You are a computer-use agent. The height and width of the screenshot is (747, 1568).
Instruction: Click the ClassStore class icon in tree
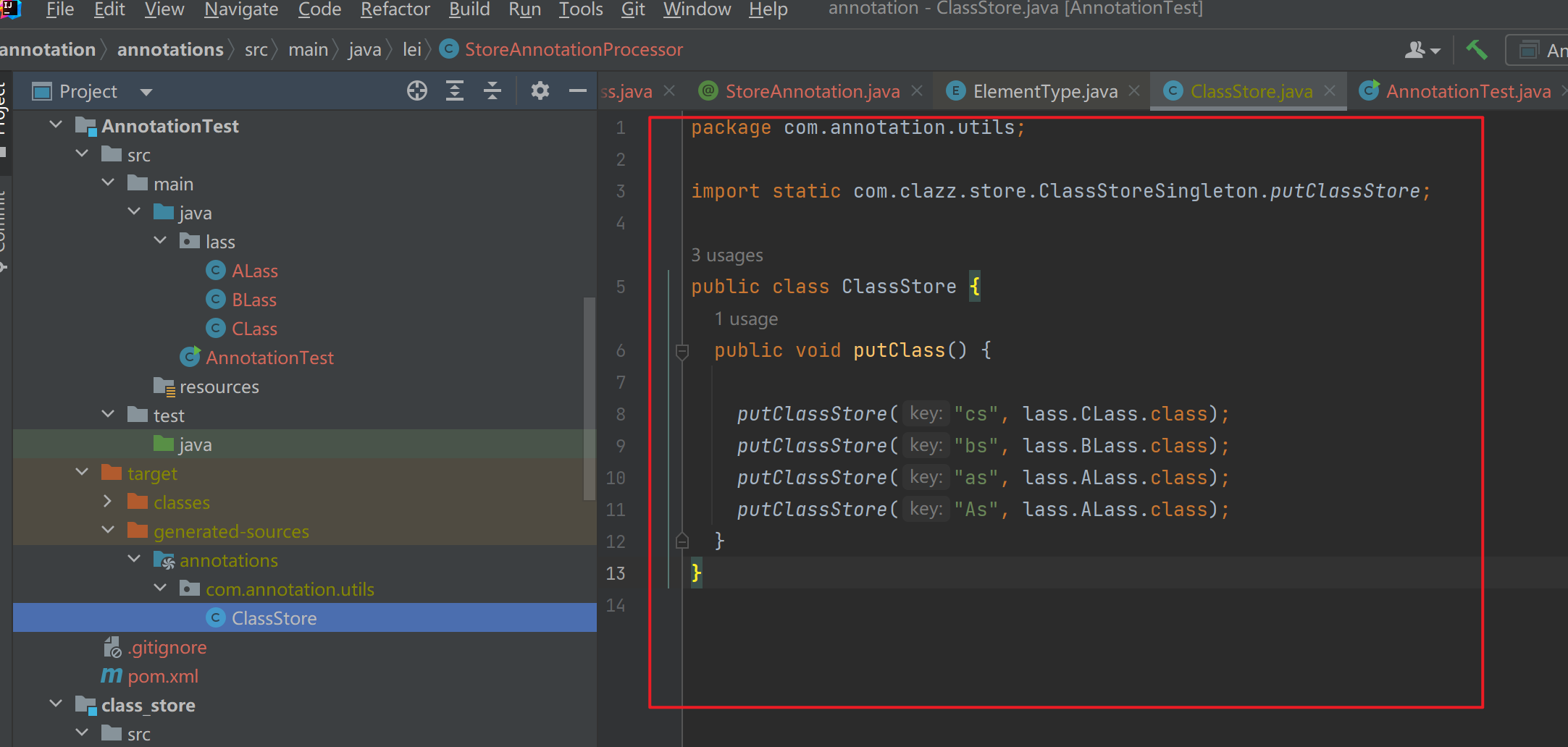[x=216, y=617]
